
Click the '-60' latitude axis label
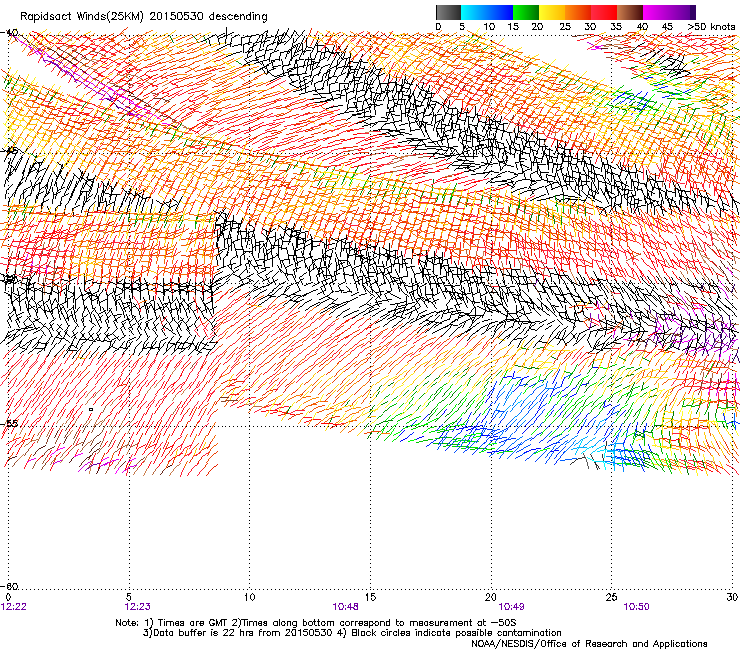coord(9,586)
